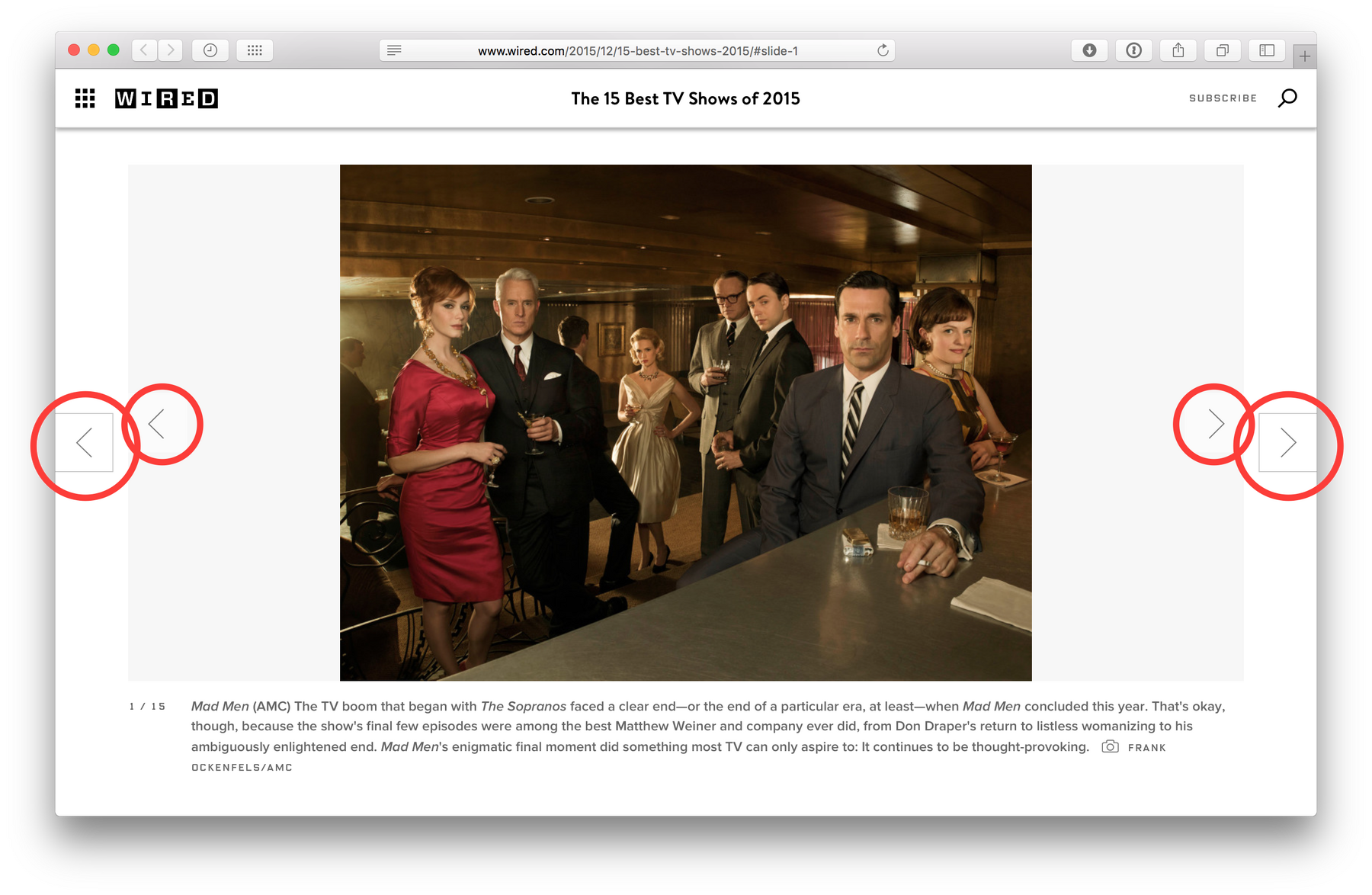Open Safari downloads button
Image resolution: width=1372 pixels, height=895 pixels.
pos(1089,50)
